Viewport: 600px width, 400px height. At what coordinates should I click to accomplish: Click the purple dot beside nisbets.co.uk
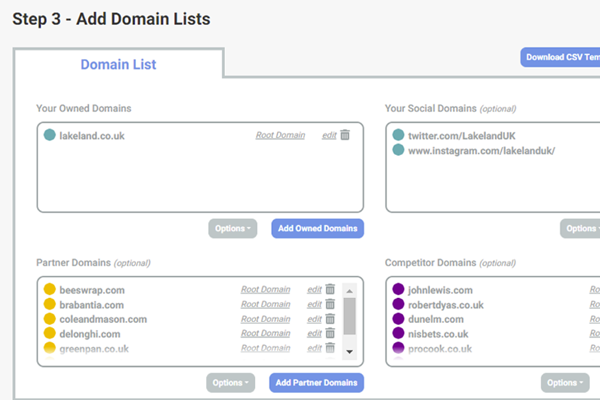398,333
